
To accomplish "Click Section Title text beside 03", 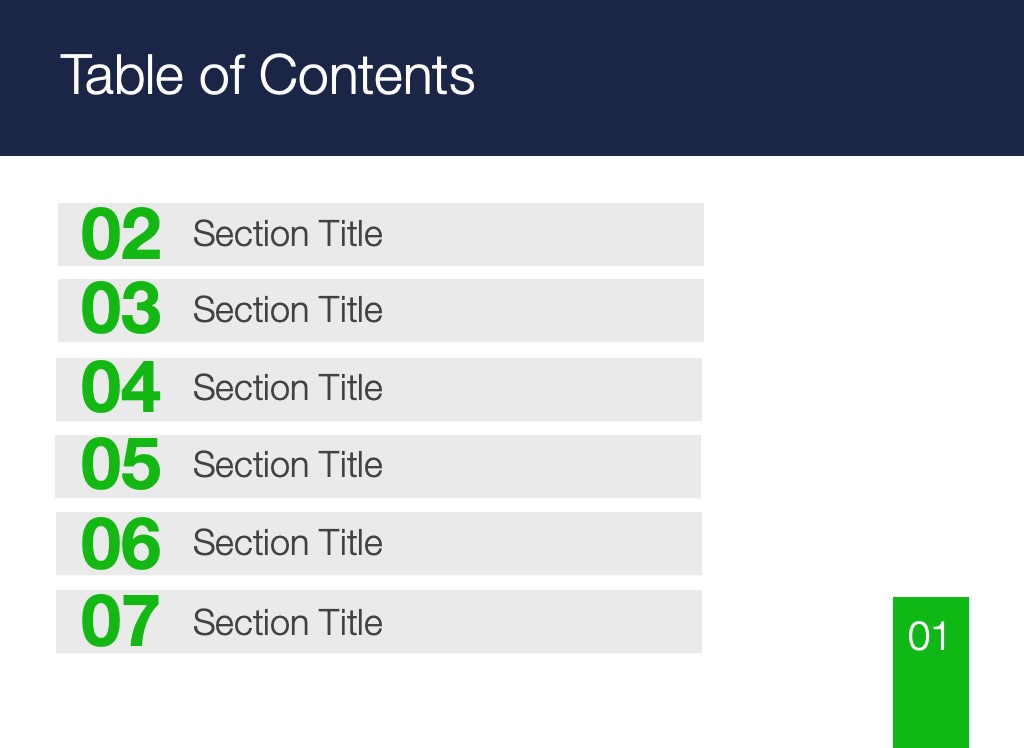I will pyautogui.click(x=287, y=310).
